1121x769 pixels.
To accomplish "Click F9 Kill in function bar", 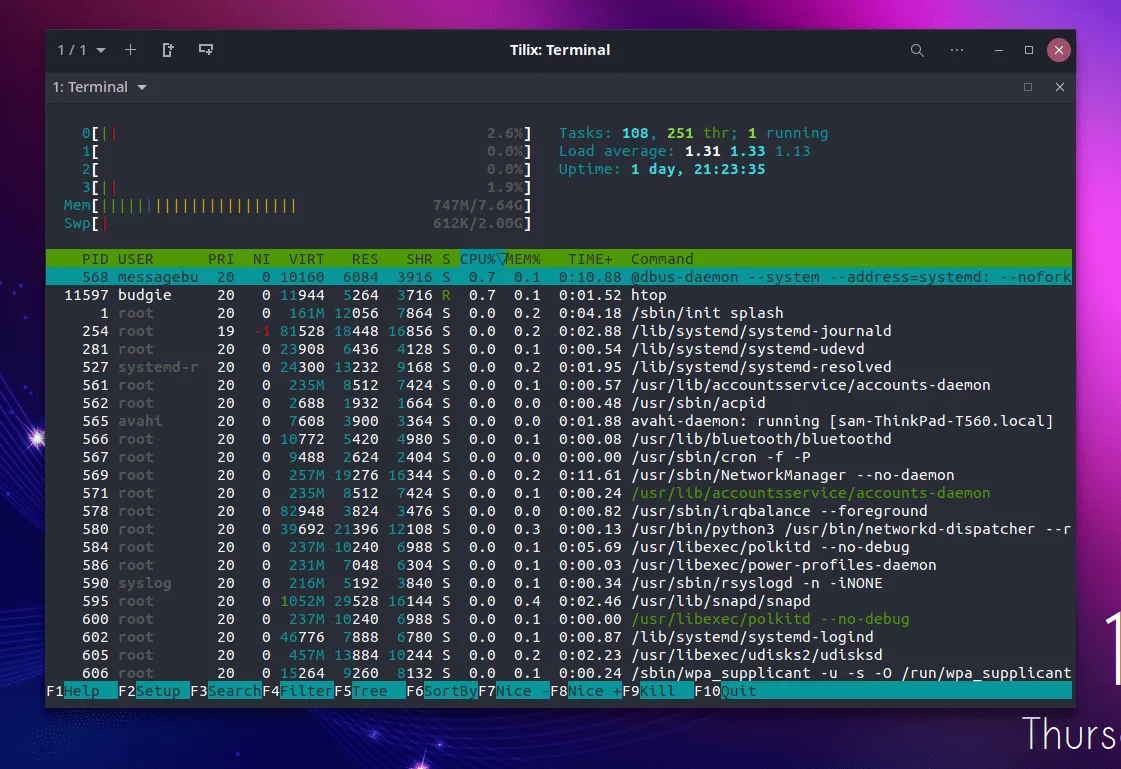I will tap(657, 691).
